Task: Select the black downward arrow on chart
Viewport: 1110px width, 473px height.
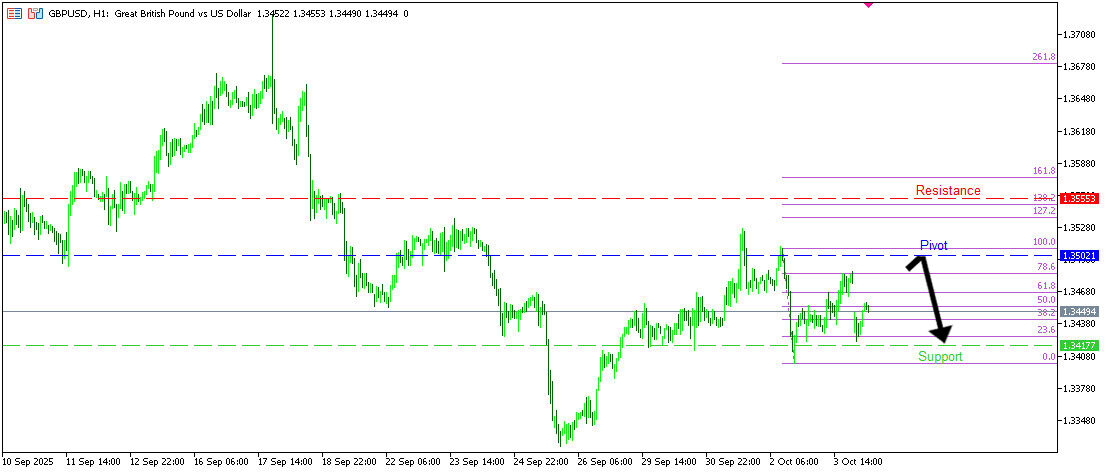Action: tap(931, 298)
